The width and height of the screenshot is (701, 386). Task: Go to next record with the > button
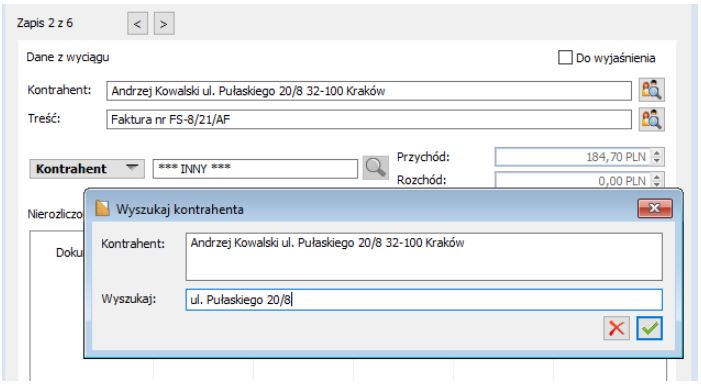pyautogui.click(x=164, y=24)
